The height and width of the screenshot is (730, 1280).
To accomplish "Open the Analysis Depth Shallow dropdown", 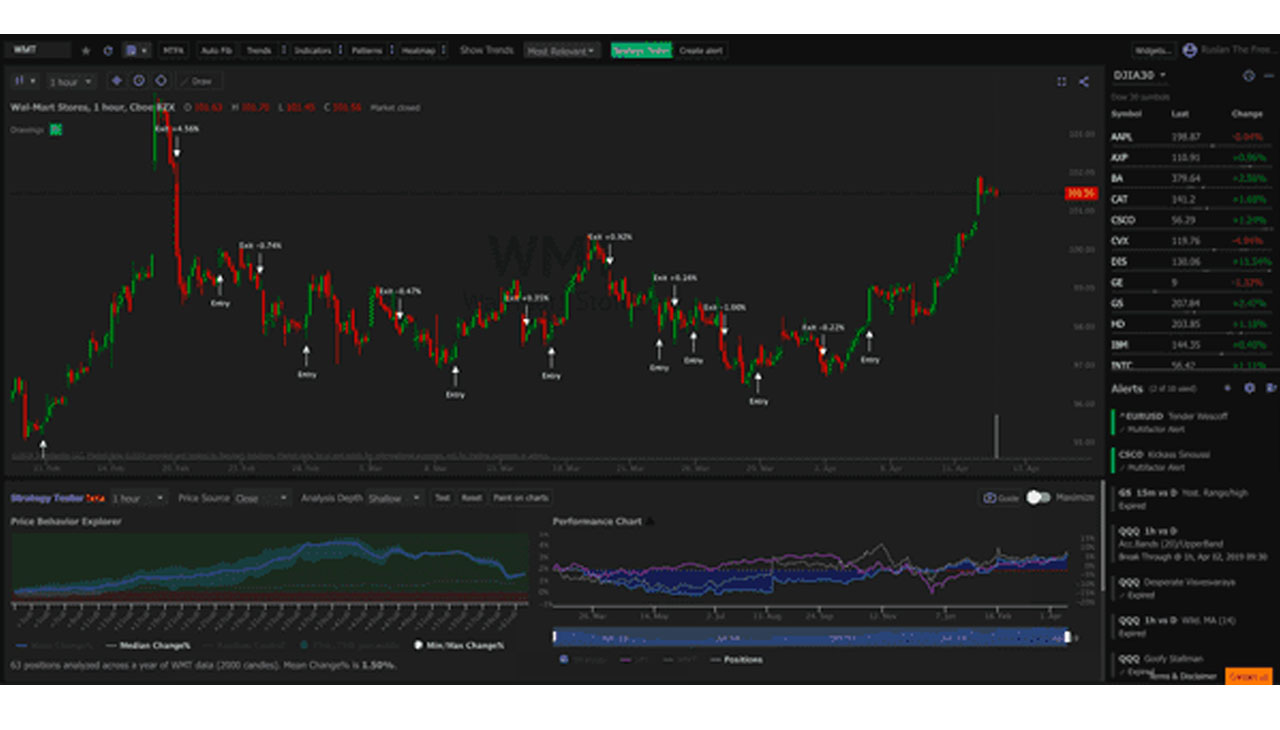I will 395,498.
